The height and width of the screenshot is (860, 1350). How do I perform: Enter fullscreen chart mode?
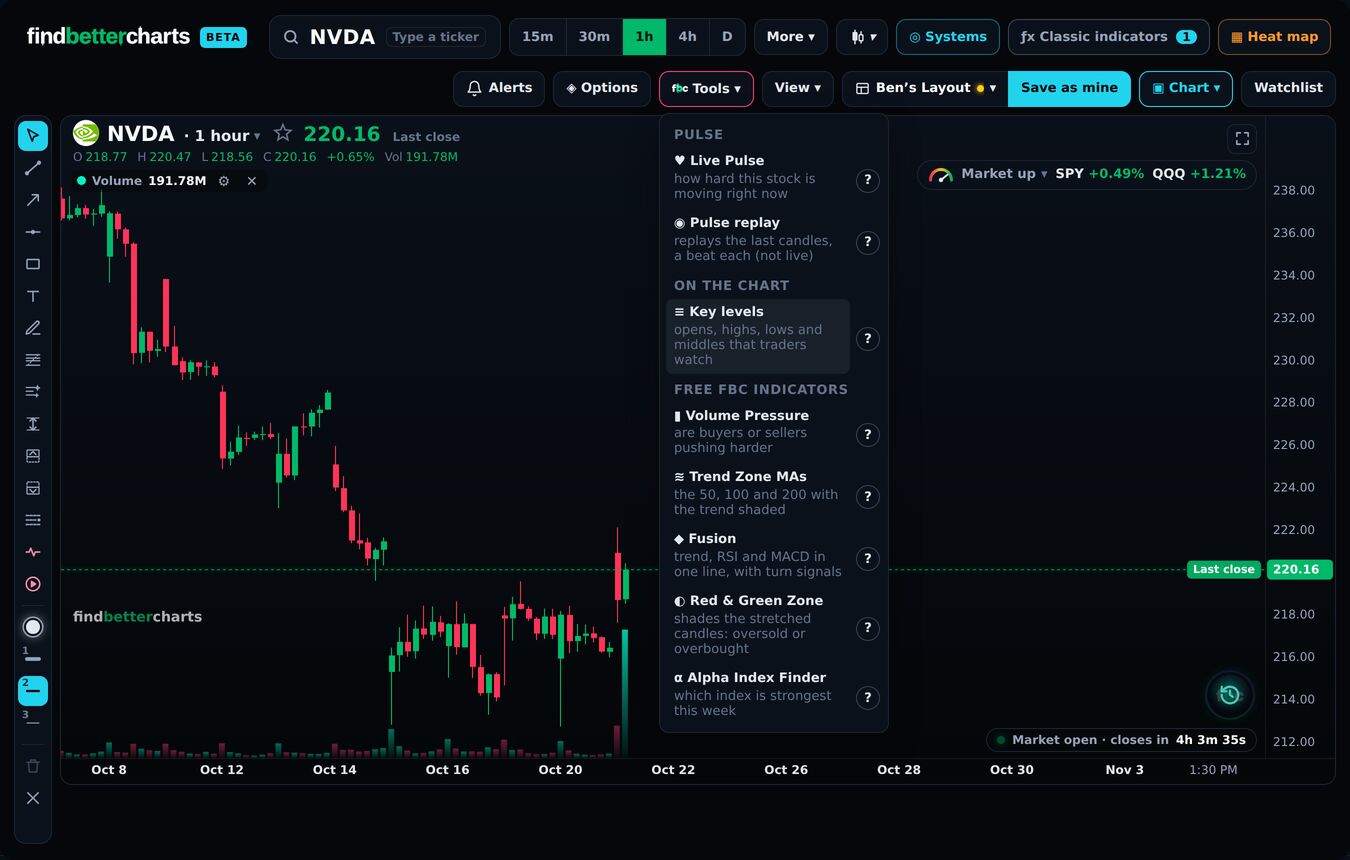click(x=1242, y=139)
